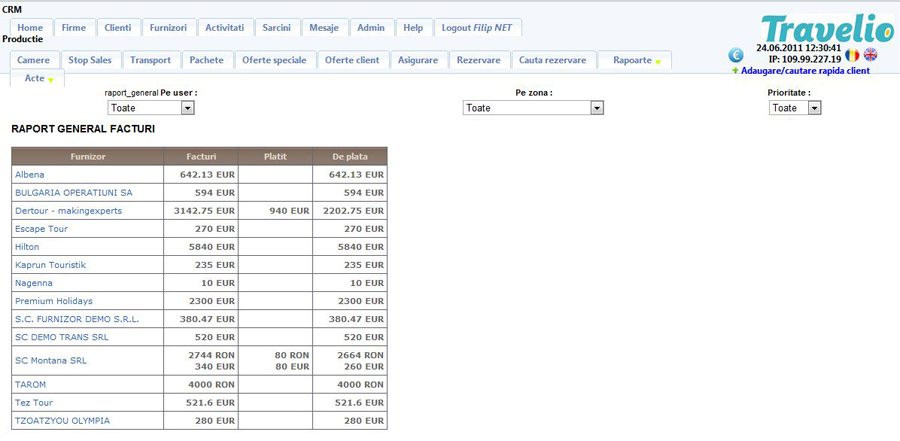
Task: Open the Camere tab
Action: click(x=34, y=60)
